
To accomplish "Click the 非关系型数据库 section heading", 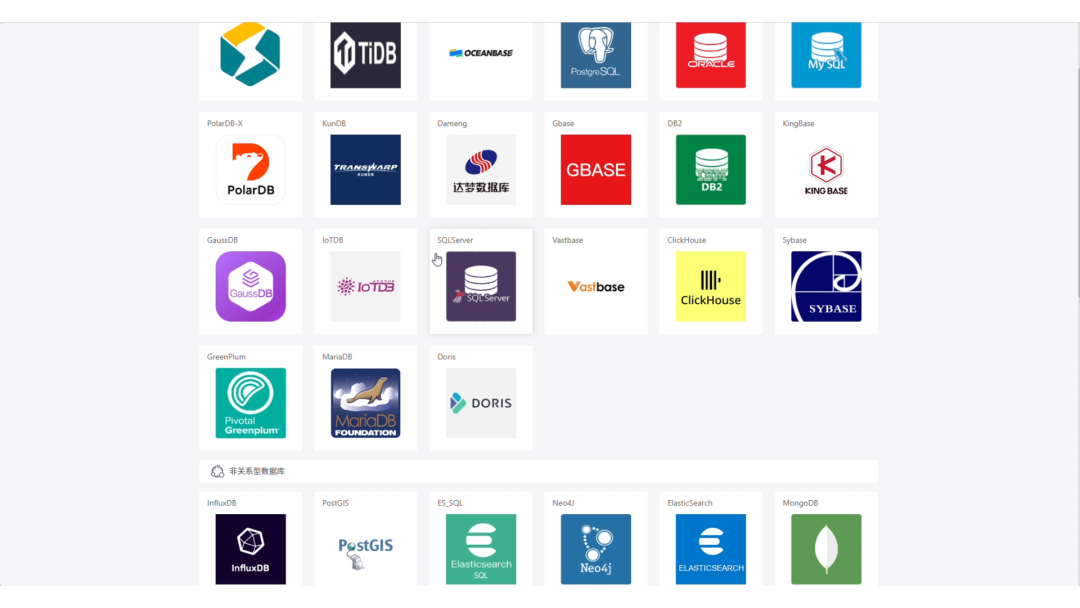I will tap(257, 471).
